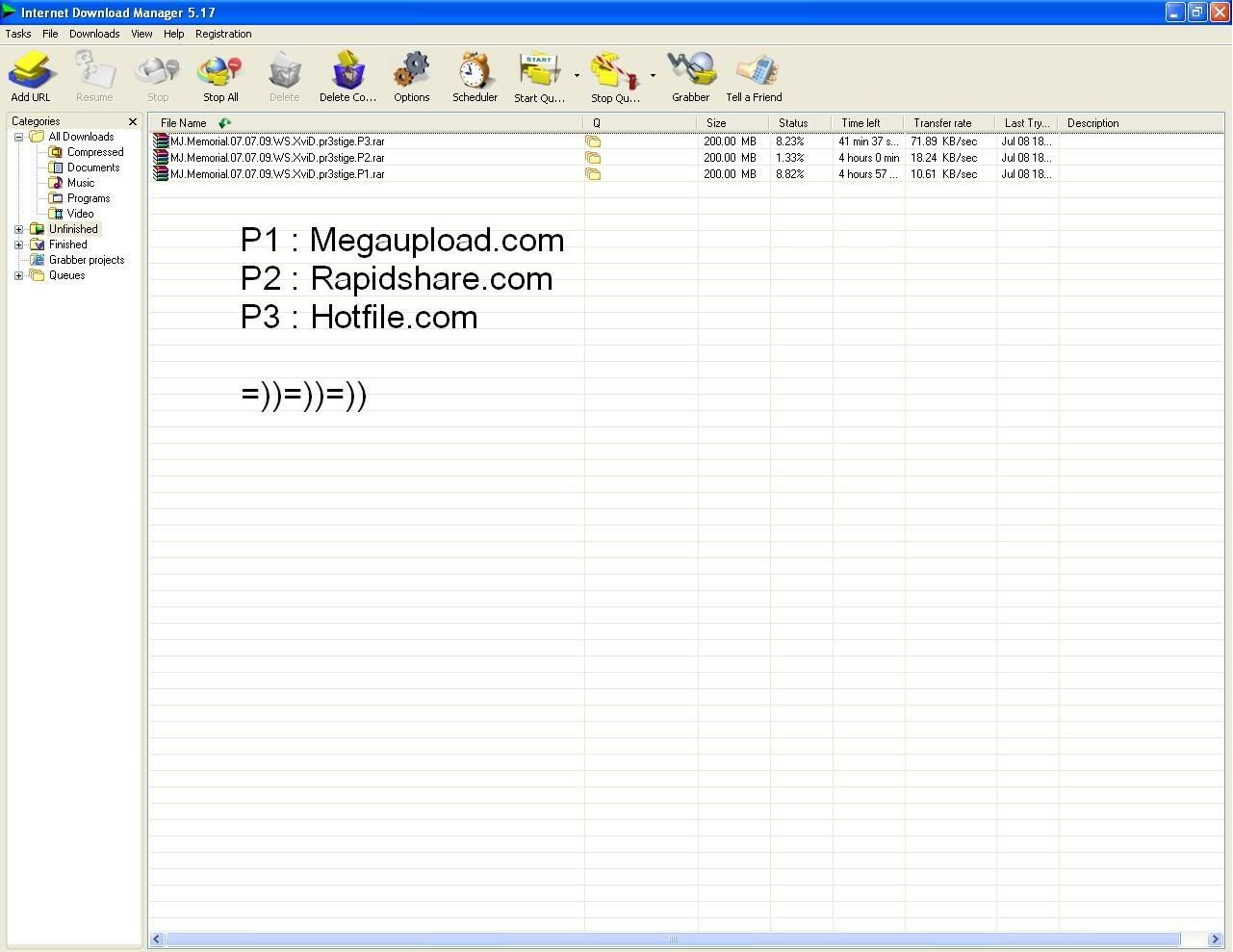Click the 1.33% status cell
The width and height of the screenshot is (1233, 952).
tap(789, 158)
